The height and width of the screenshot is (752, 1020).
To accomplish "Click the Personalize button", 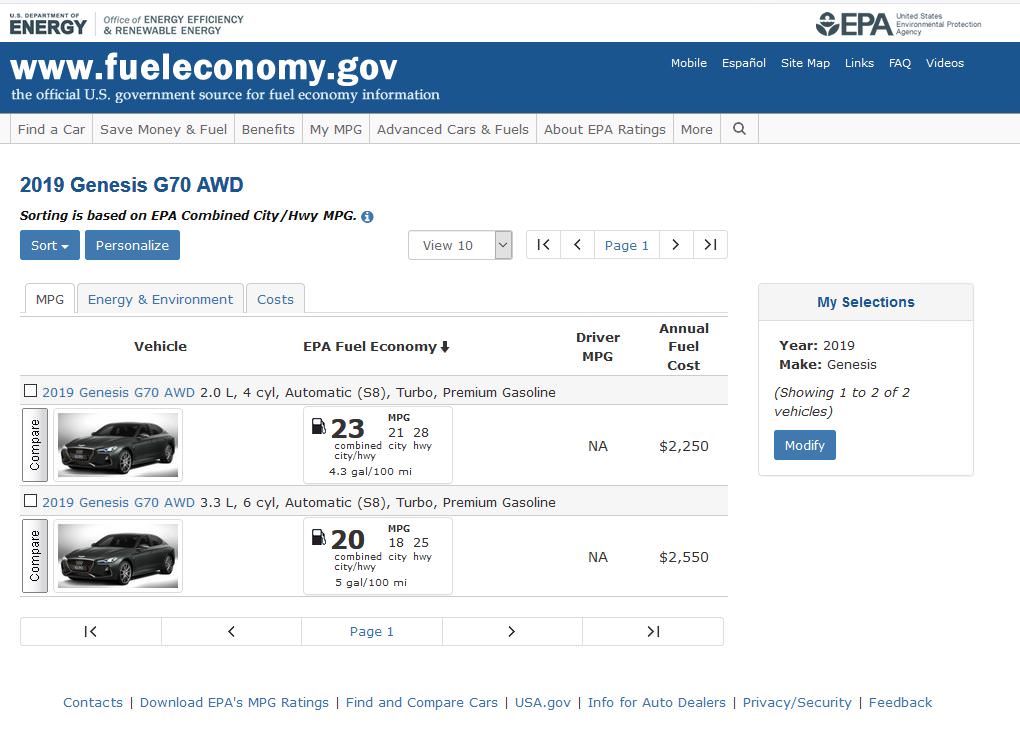I will pos(132,245).
